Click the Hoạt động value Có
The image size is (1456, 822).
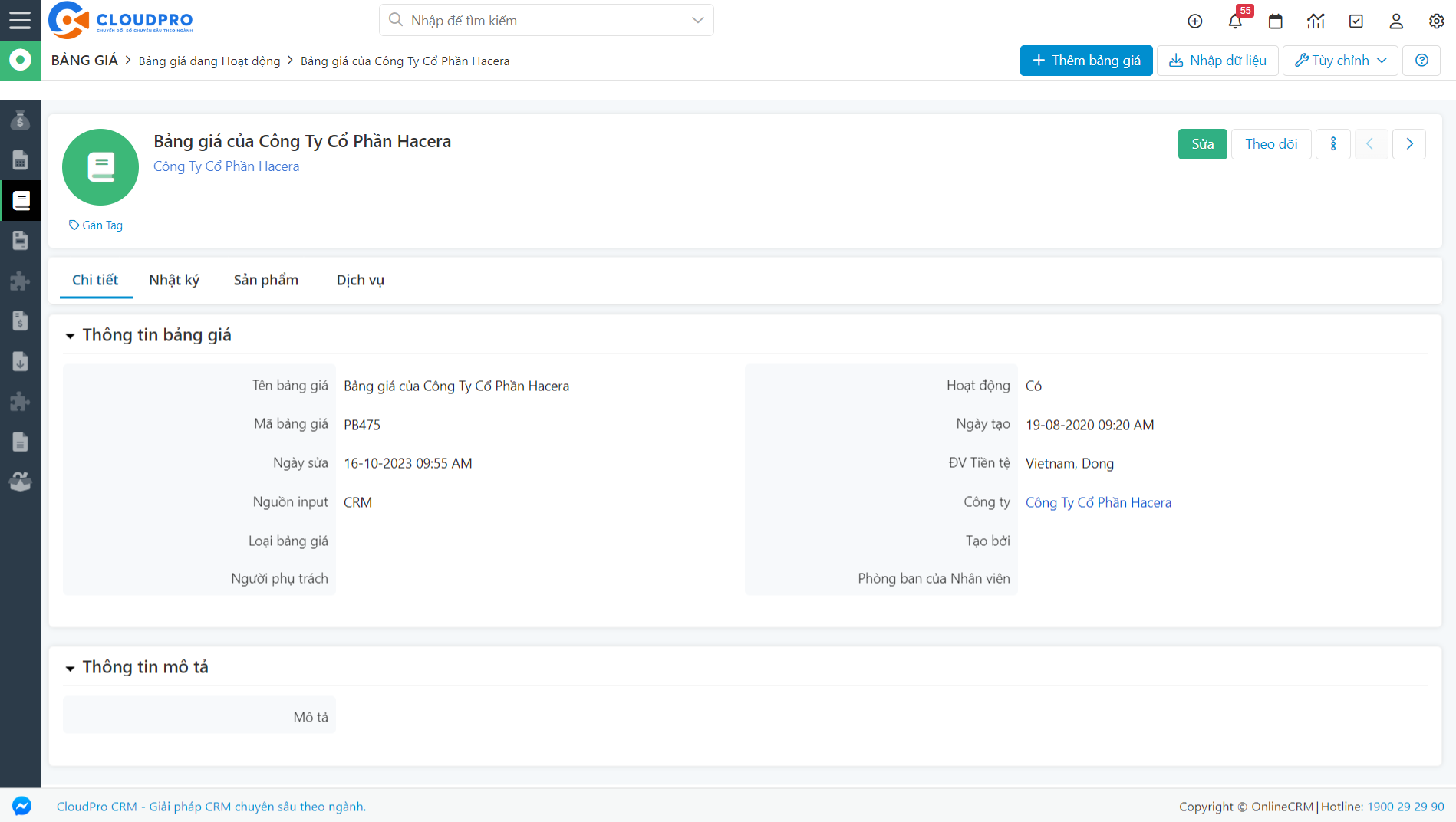(1034, 386)
